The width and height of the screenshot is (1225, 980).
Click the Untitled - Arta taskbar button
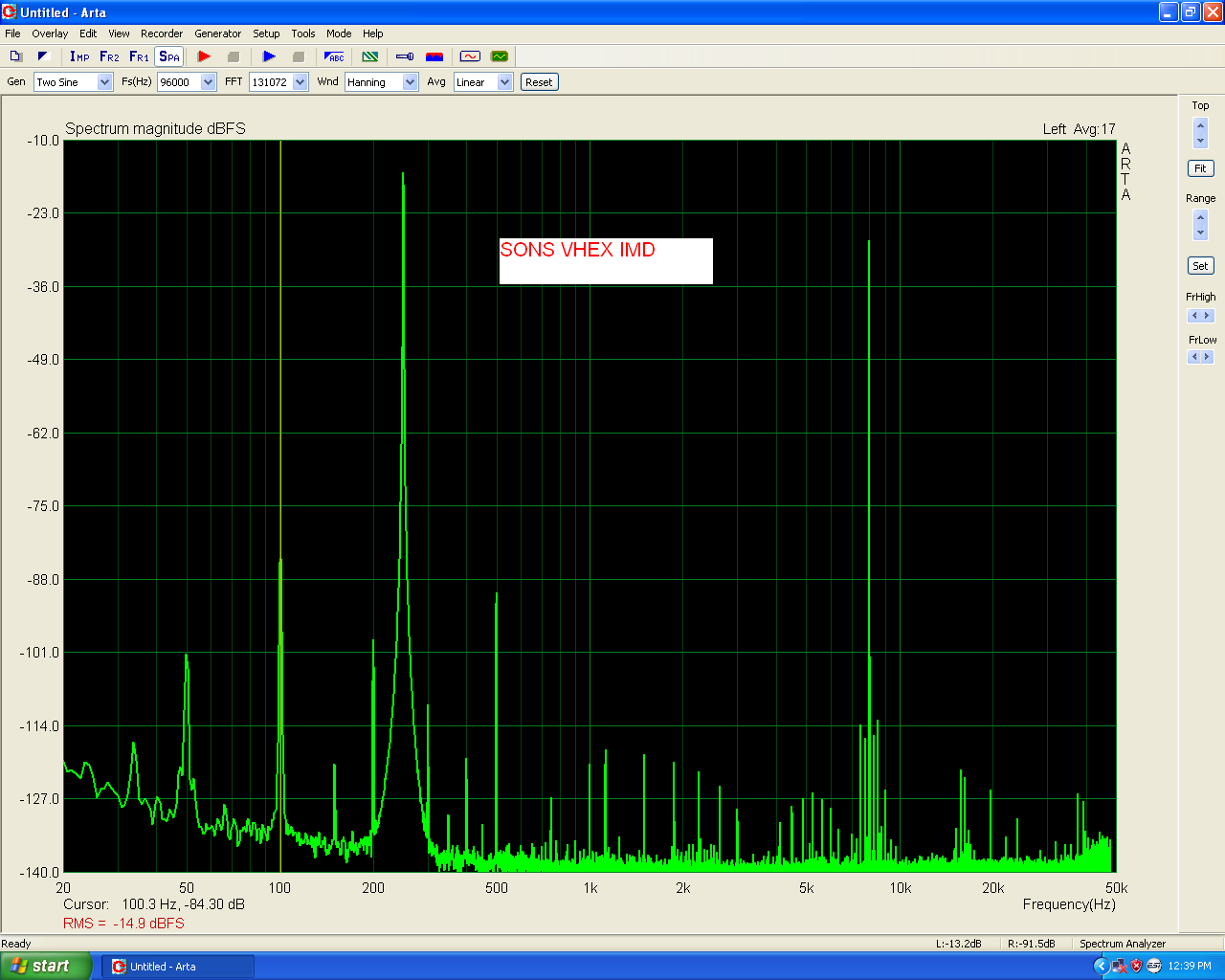click(x=178, y=967)
